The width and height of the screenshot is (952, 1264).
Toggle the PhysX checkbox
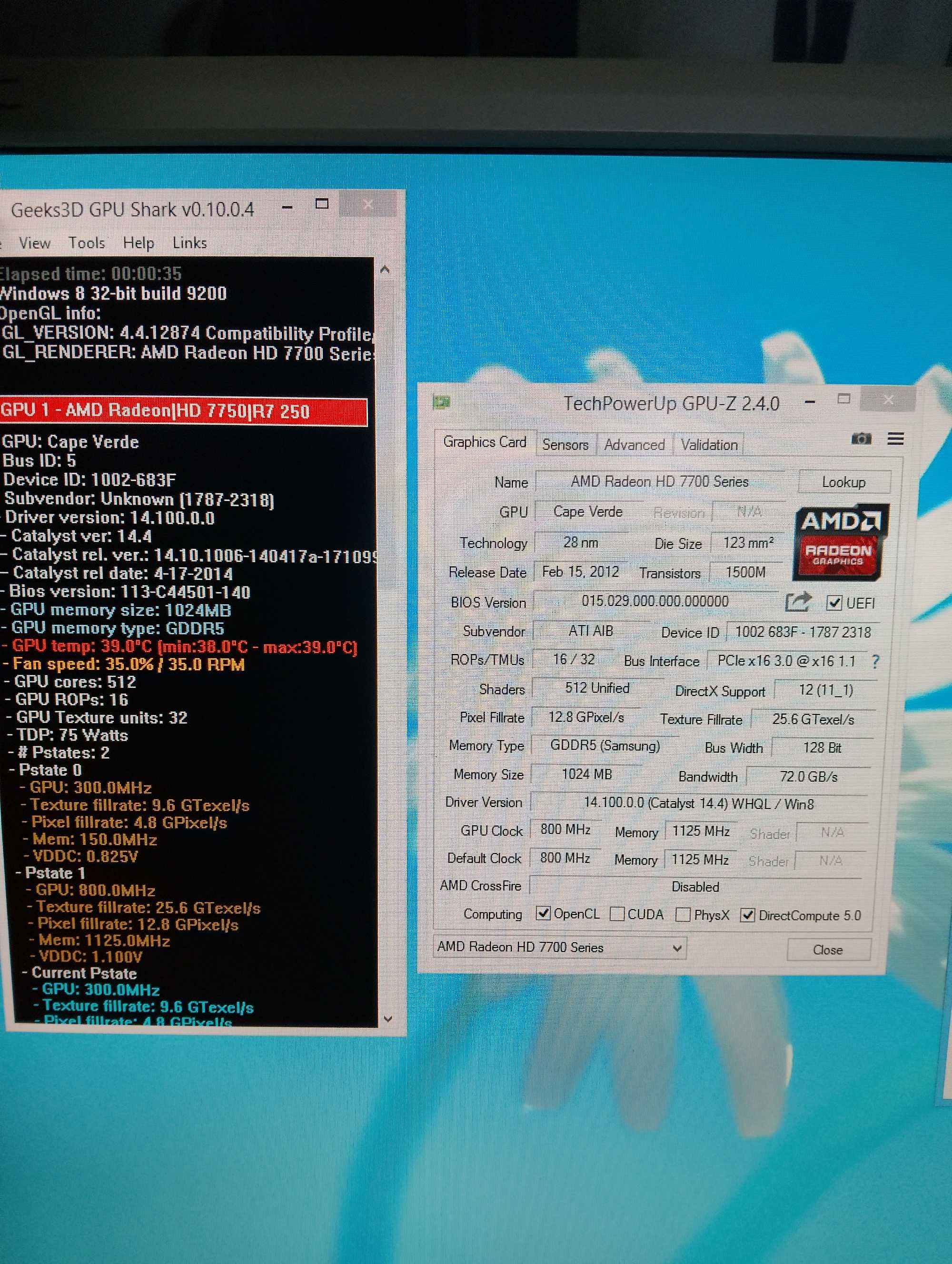[682, 915]
